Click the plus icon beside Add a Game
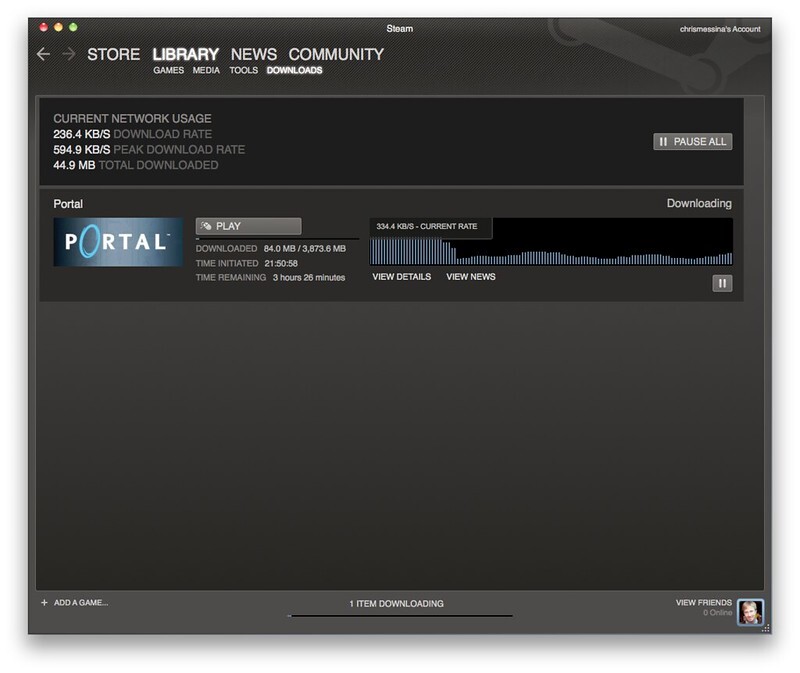Image resolution: width=800 pixels, height=673 pixels. click(44, 603)
